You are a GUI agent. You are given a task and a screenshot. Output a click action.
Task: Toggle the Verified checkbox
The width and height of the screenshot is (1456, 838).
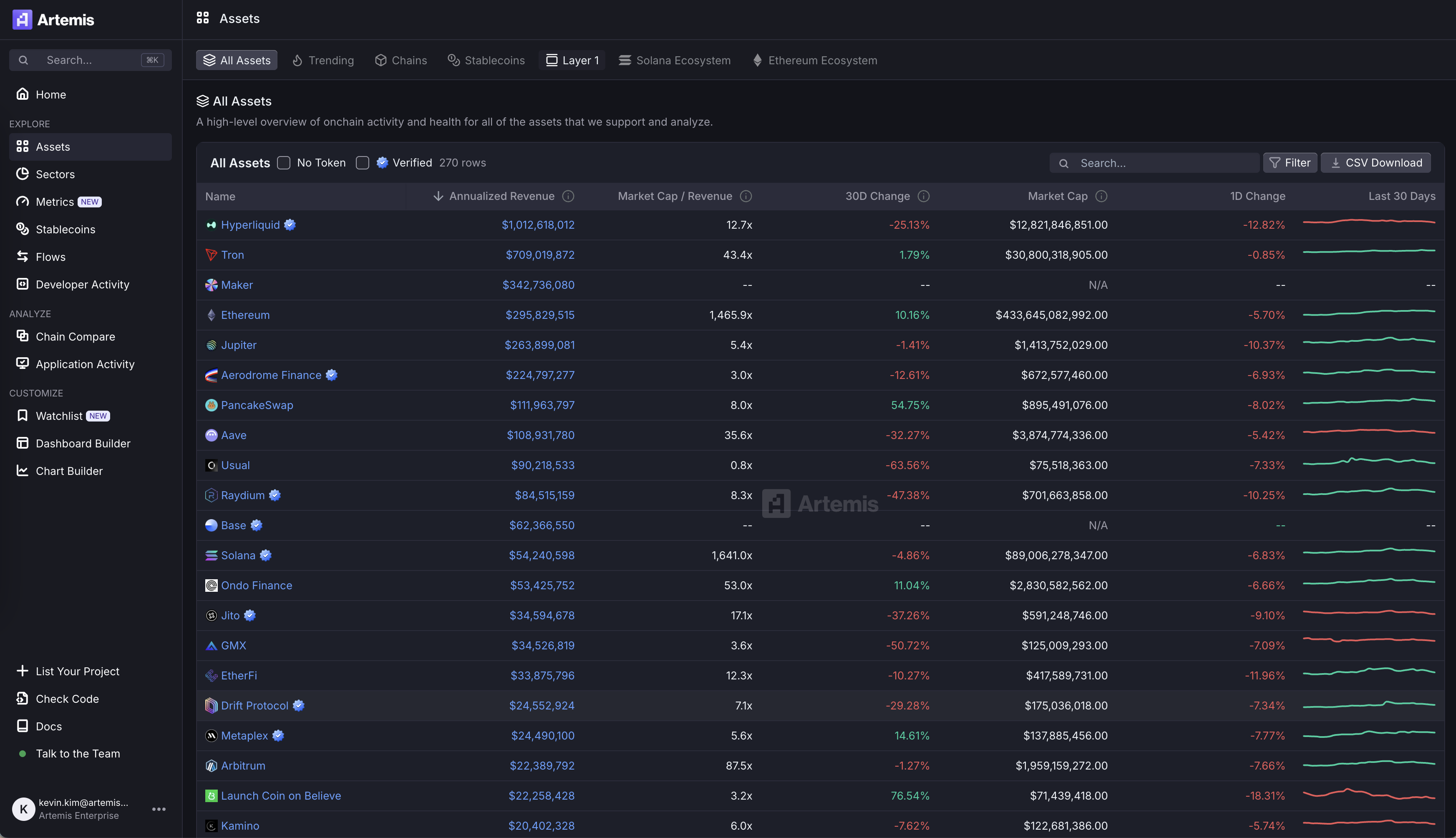tap(363, 163)
